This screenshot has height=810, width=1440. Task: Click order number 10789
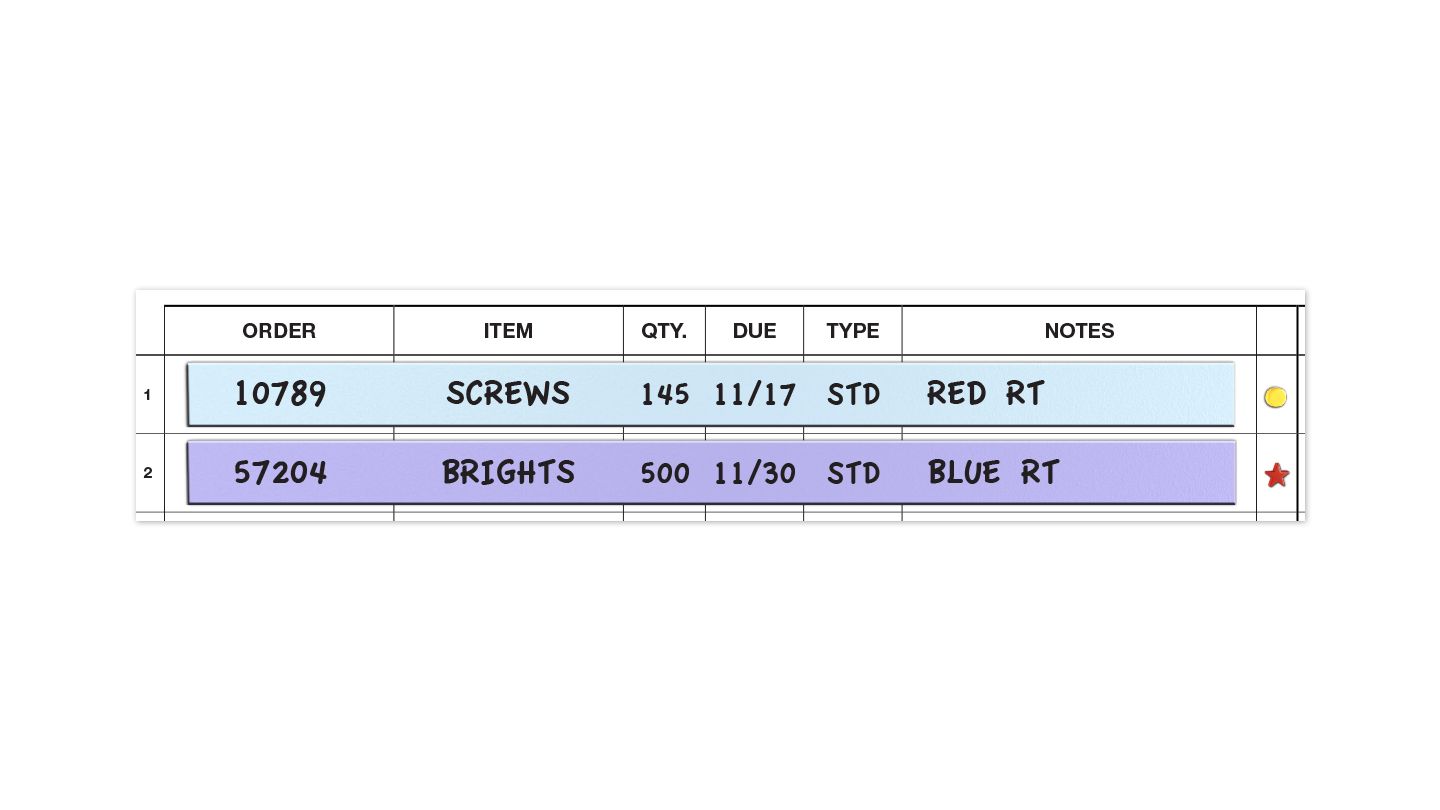(x=280, y=394)
